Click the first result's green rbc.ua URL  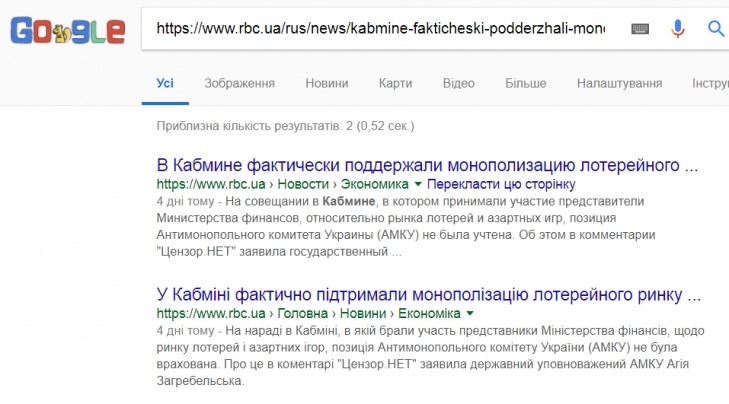[x=283, y=185]
